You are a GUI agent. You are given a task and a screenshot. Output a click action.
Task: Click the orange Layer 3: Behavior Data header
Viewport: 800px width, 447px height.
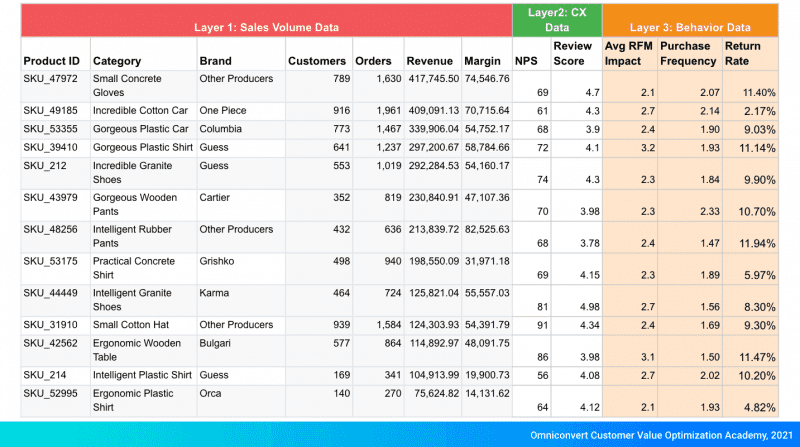click(690, 26)
